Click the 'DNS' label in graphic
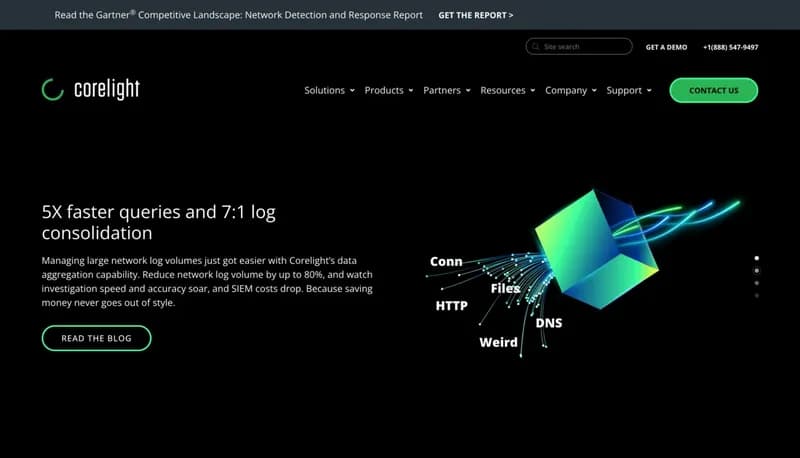This screenshot has width=800, height=458. [549, 323]
